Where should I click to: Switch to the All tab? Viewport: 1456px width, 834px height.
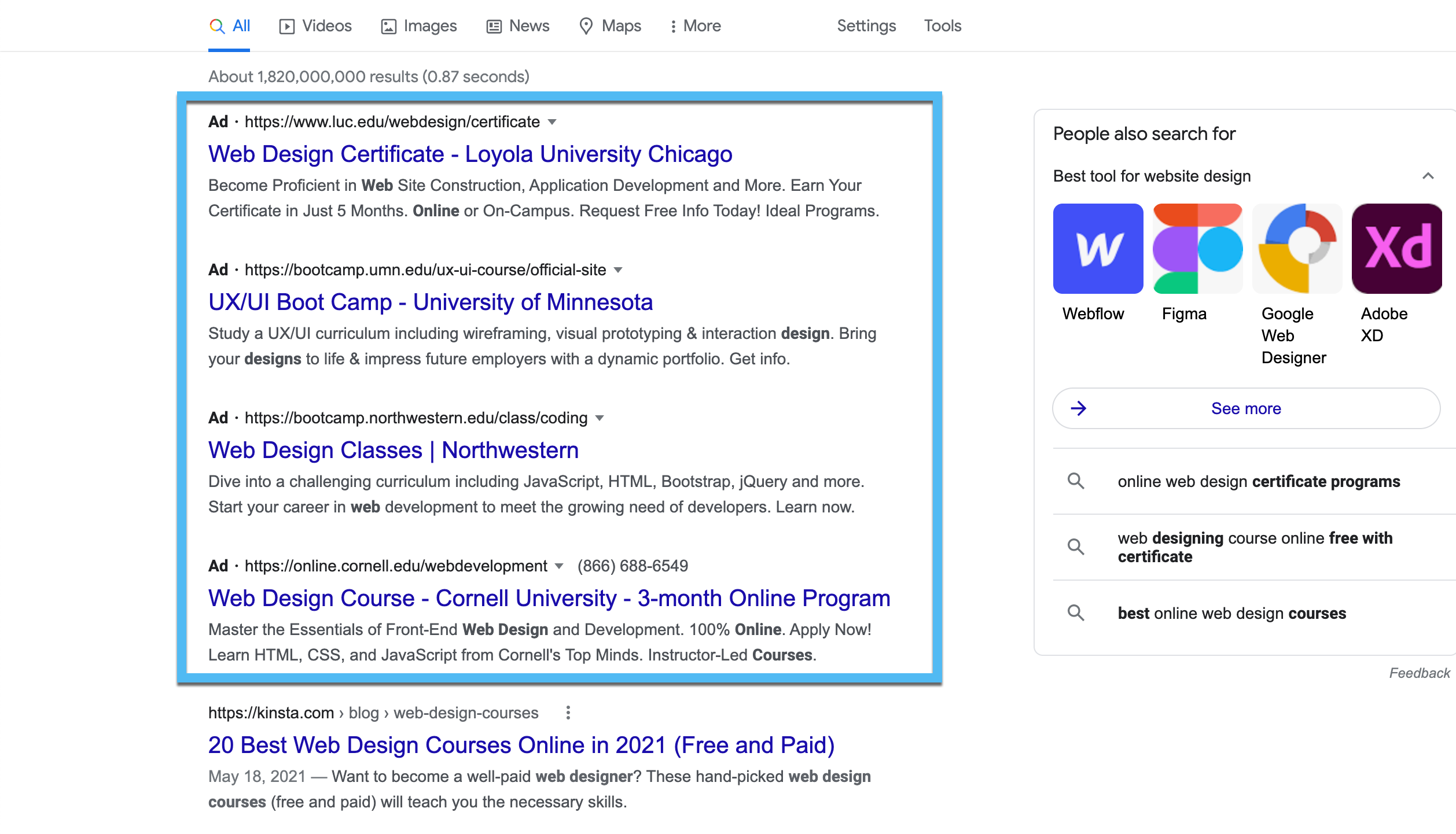click(230, 26)
